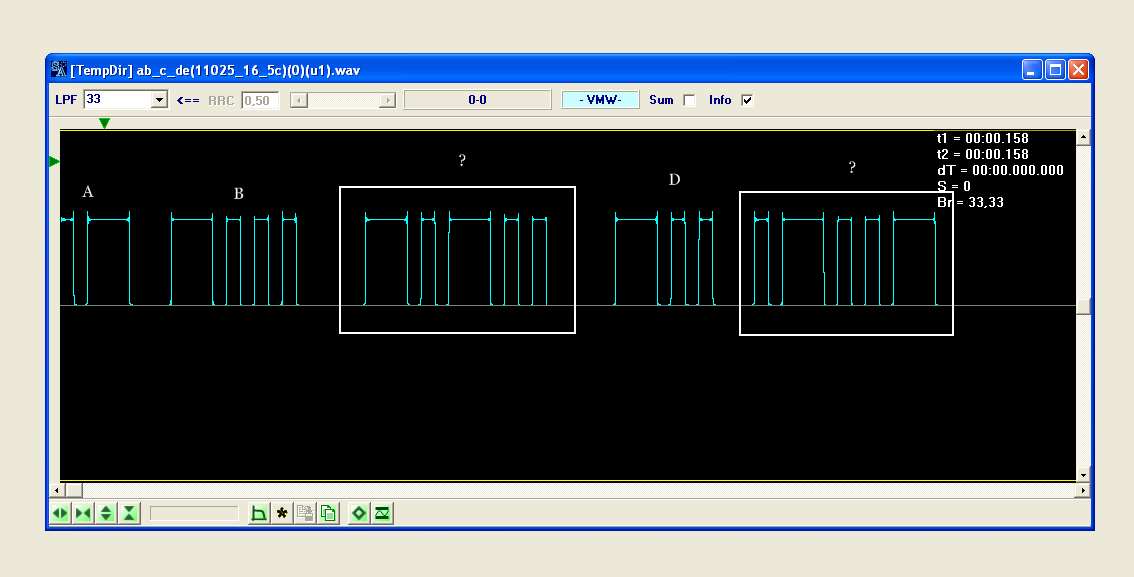This screenshot has height=577, width=1134.
Task: Click the green level marker on left edge
Action: pyautogui.click(x=55, y=161)
